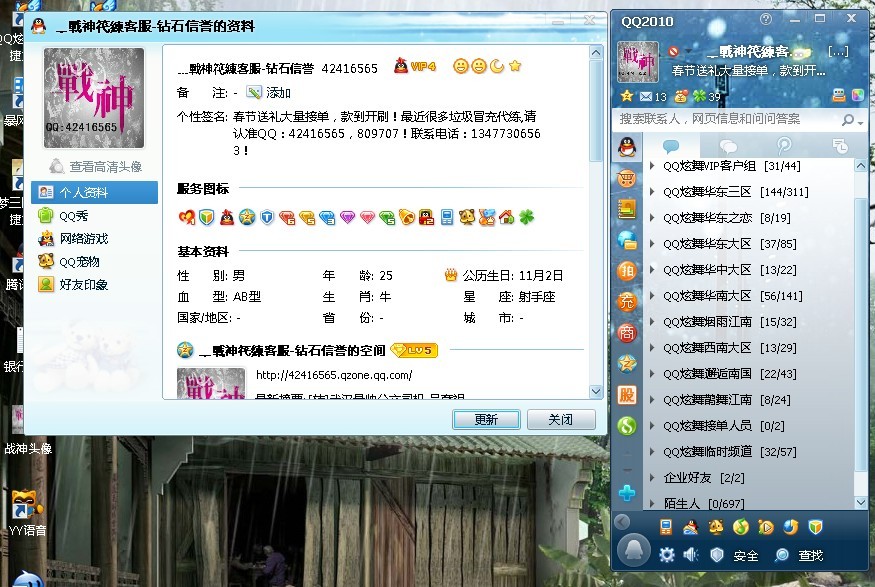
Task: Click the 公历生日 birthday cake icon
Action: click(x=451, y=275)
